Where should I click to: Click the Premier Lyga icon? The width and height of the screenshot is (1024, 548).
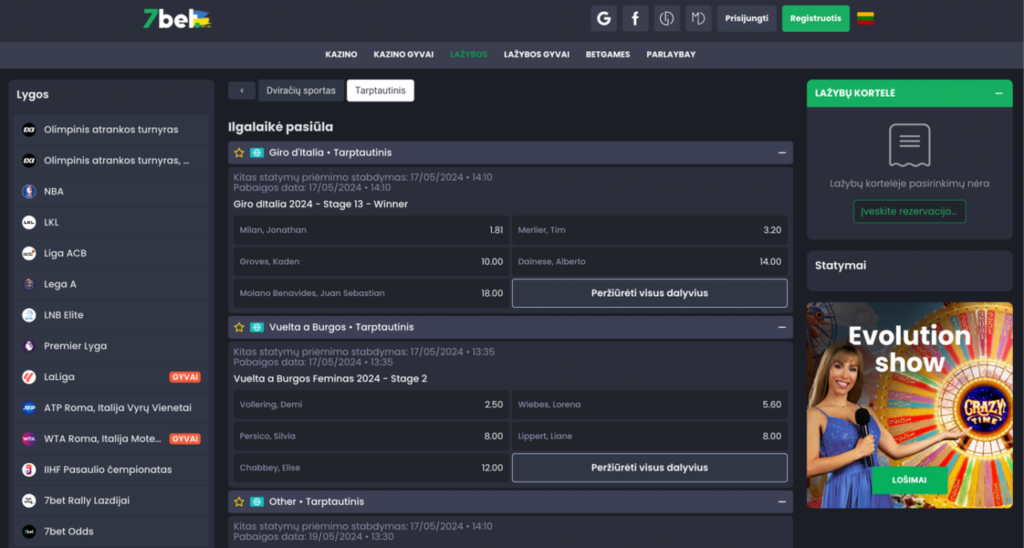click(x=29, y=346)
